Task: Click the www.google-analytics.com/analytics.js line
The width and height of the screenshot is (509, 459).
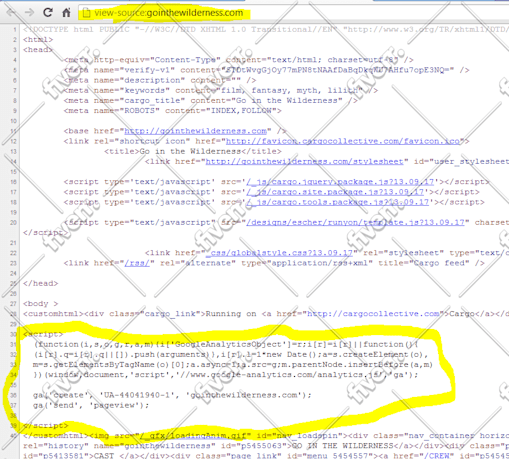Action: (x=226, y=375)
